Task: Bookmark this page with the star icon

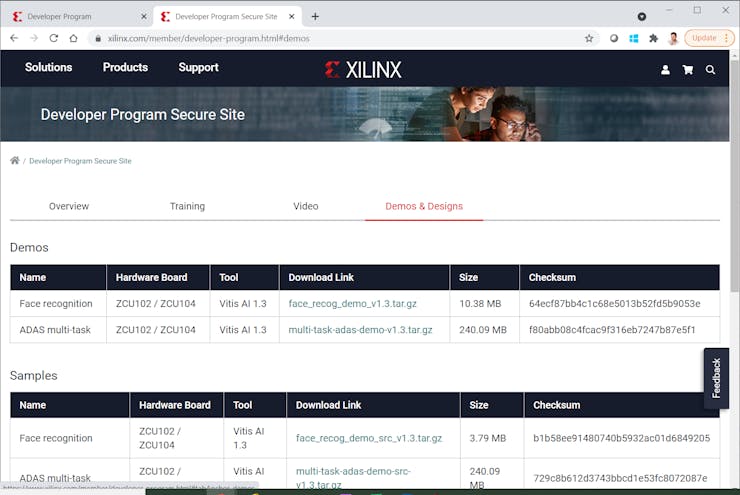Action: click(x=589, y=38)
